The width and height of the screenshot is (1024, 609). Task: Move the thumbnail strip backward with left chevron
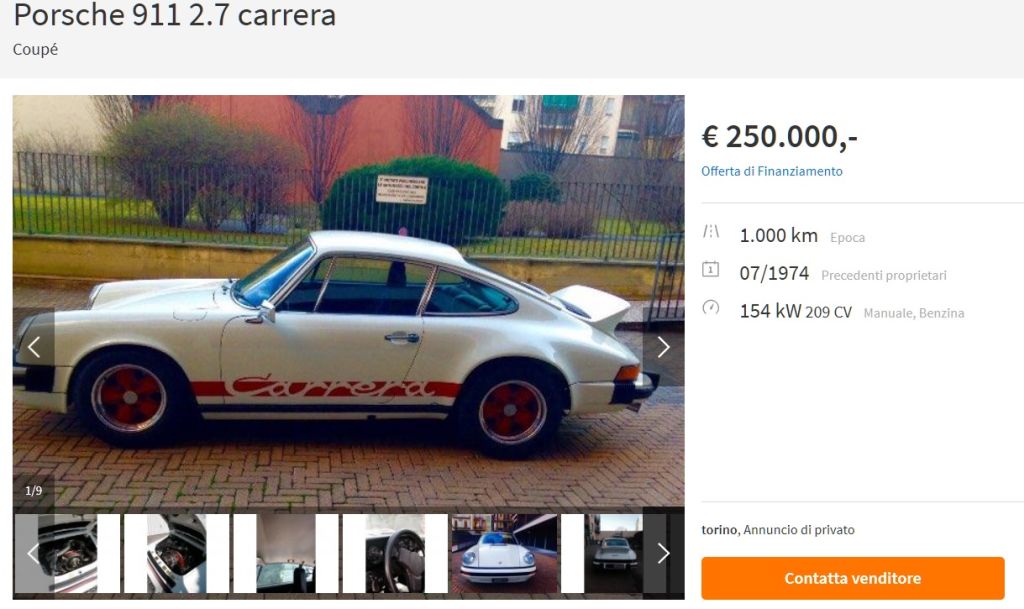tap(33, 553)
